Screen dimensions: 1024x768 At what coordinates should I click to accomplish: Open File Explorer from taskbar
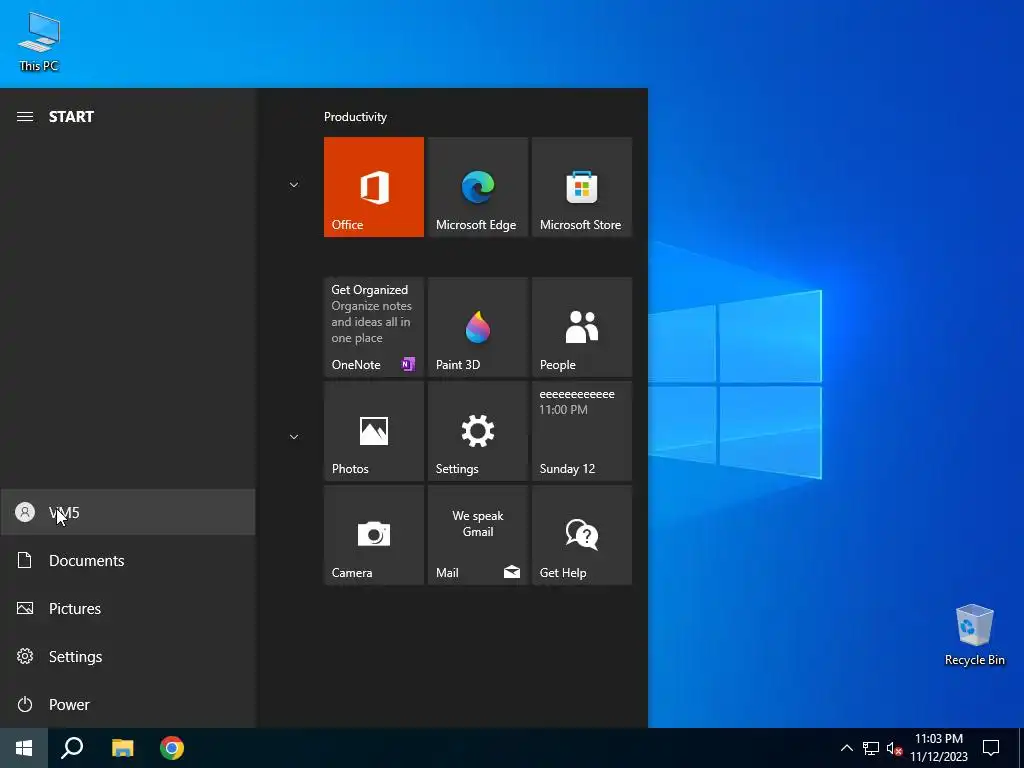click(122, 748)
